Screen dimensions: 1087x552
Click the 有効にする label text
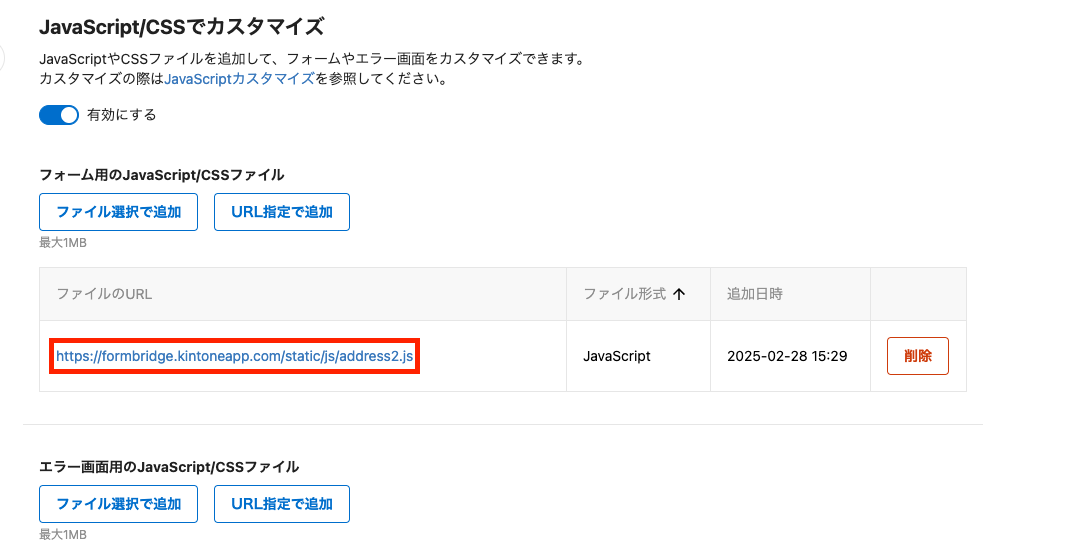point(121,115)
